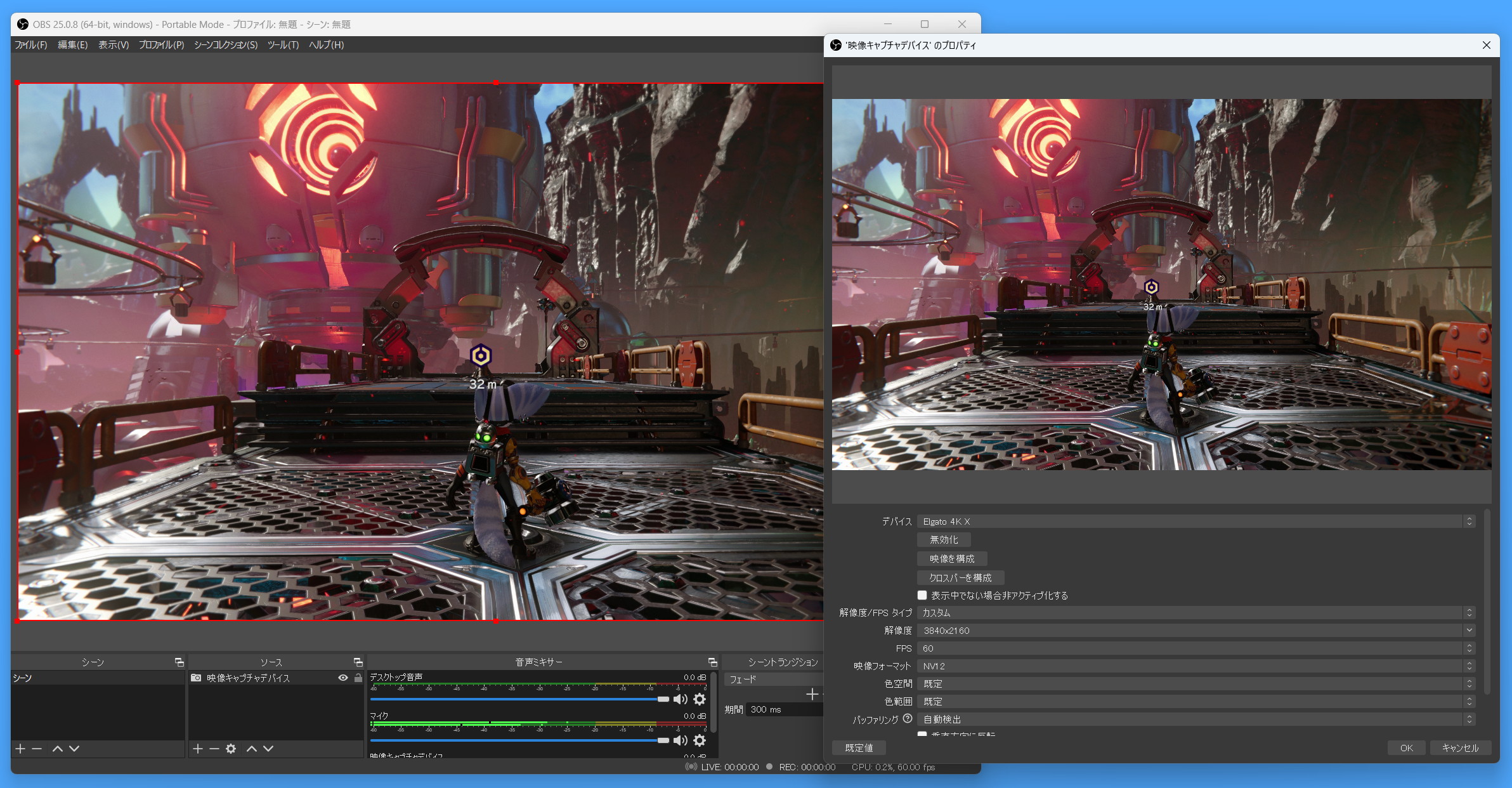Image resolution: width=1512 pixels, height=788 pixels.
Task: Toggle visibility eye of 映像キャプチャデバイス source
Action: click(x=343, y=678)
